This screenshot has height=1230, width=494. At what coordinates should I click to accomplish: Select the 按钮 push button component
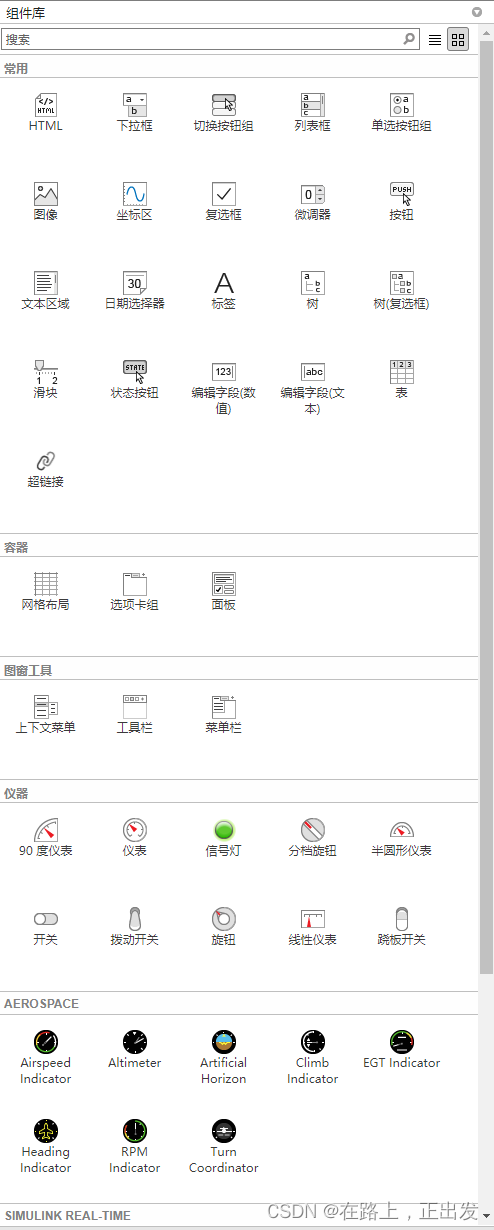point(401,194)
